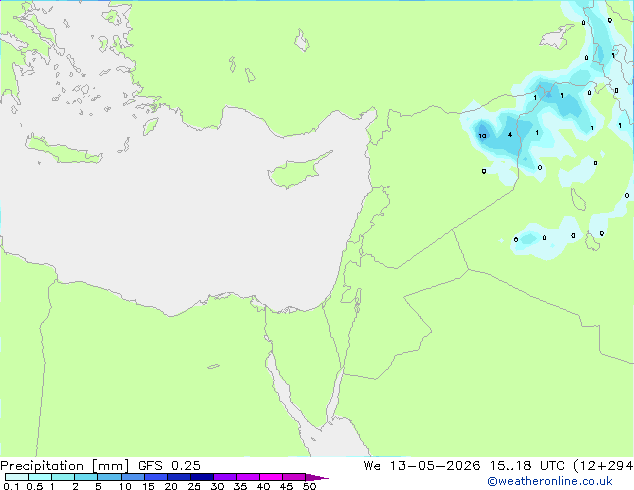Click the legend scale label '50'
Viewport: 634px width, 490px height.
309,486
